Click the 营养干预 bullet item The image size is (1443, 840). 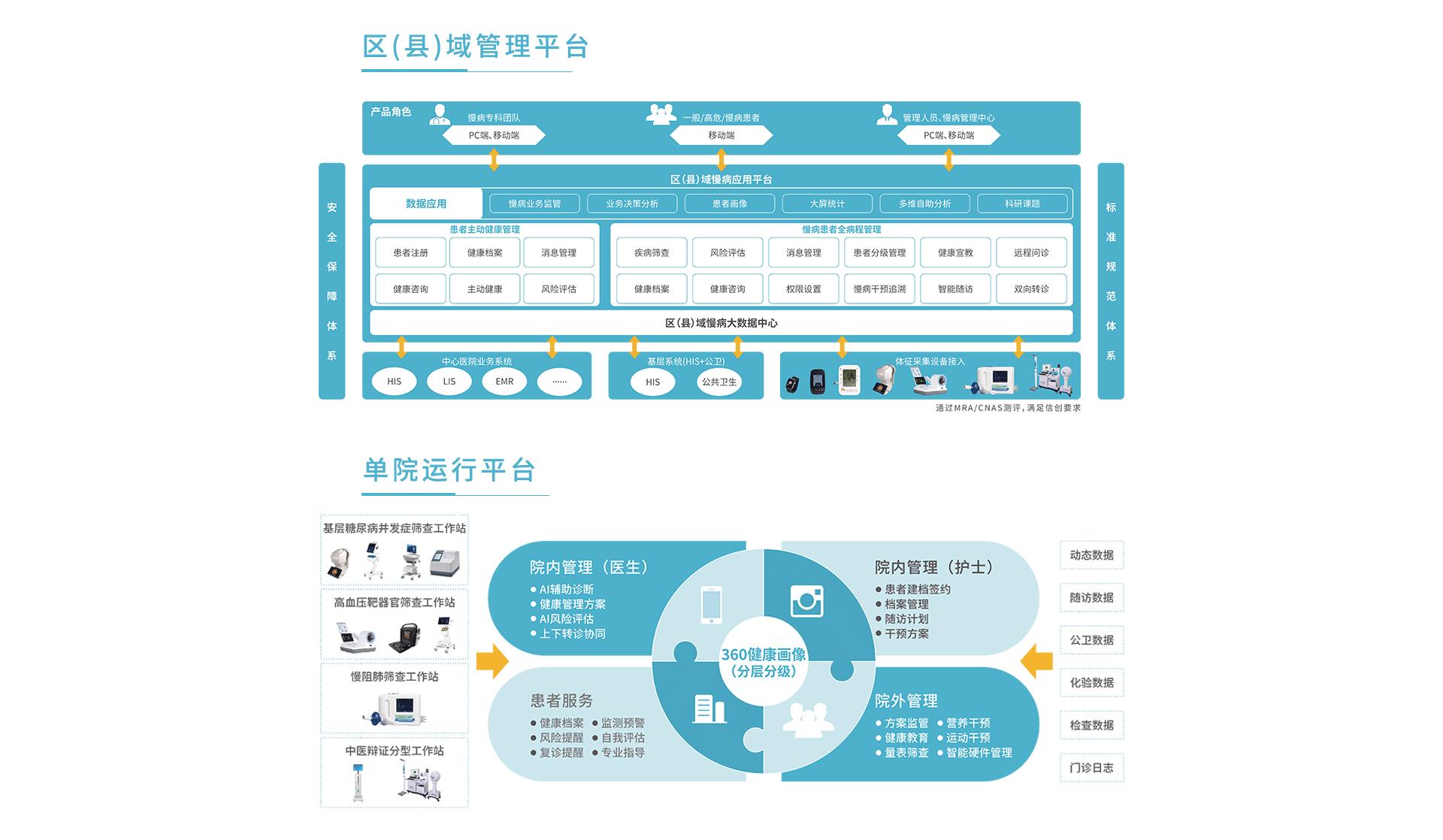point(964,723)
